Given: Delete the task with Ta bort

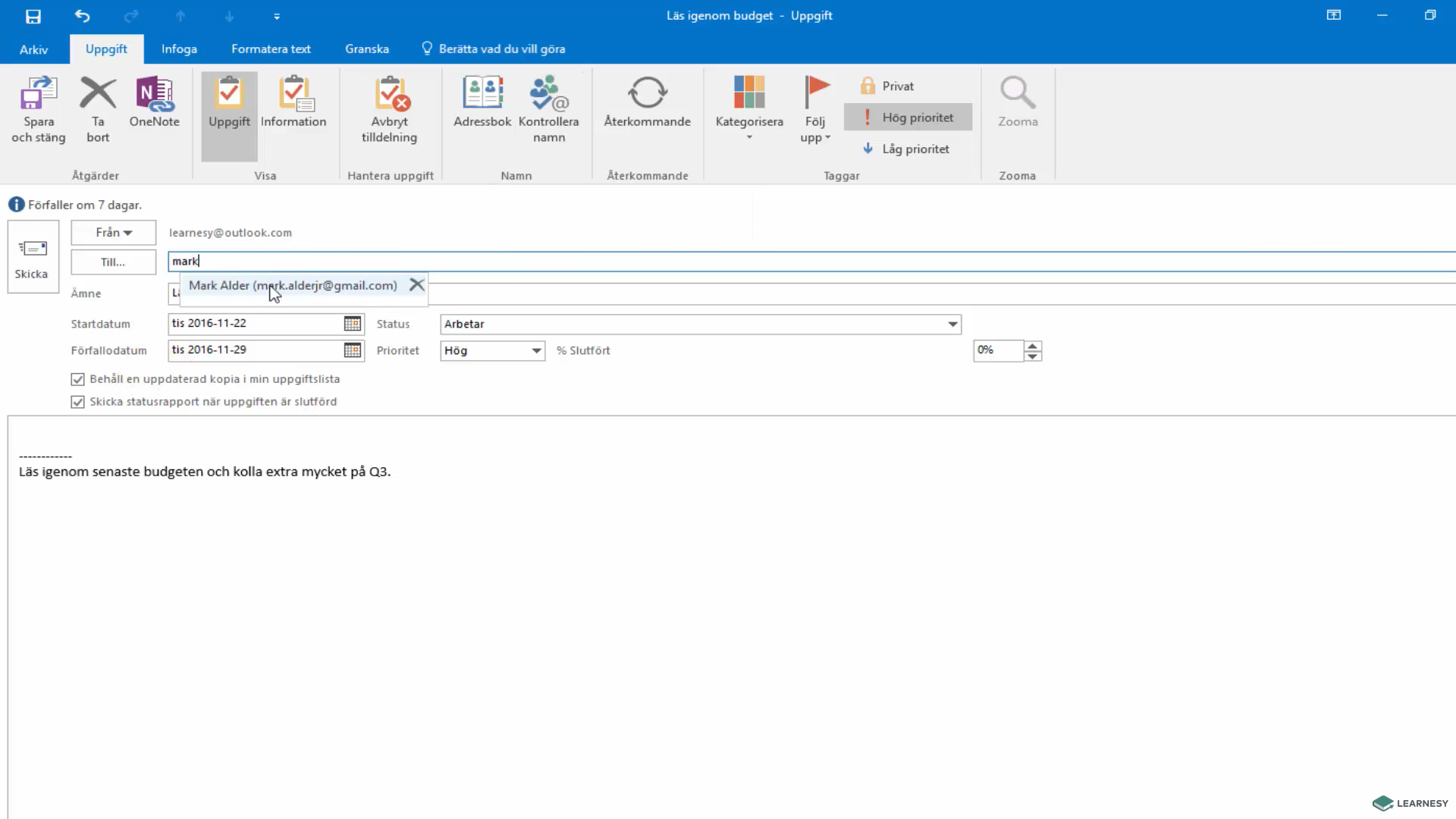Looking at the screenshot, I should click(98, 110).
